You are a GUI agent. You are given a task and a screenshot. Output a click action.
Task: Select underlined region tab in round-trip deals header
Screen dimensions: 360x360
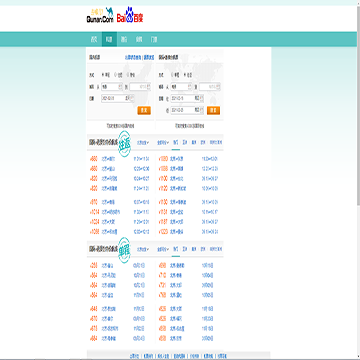(x=176, y=143)
